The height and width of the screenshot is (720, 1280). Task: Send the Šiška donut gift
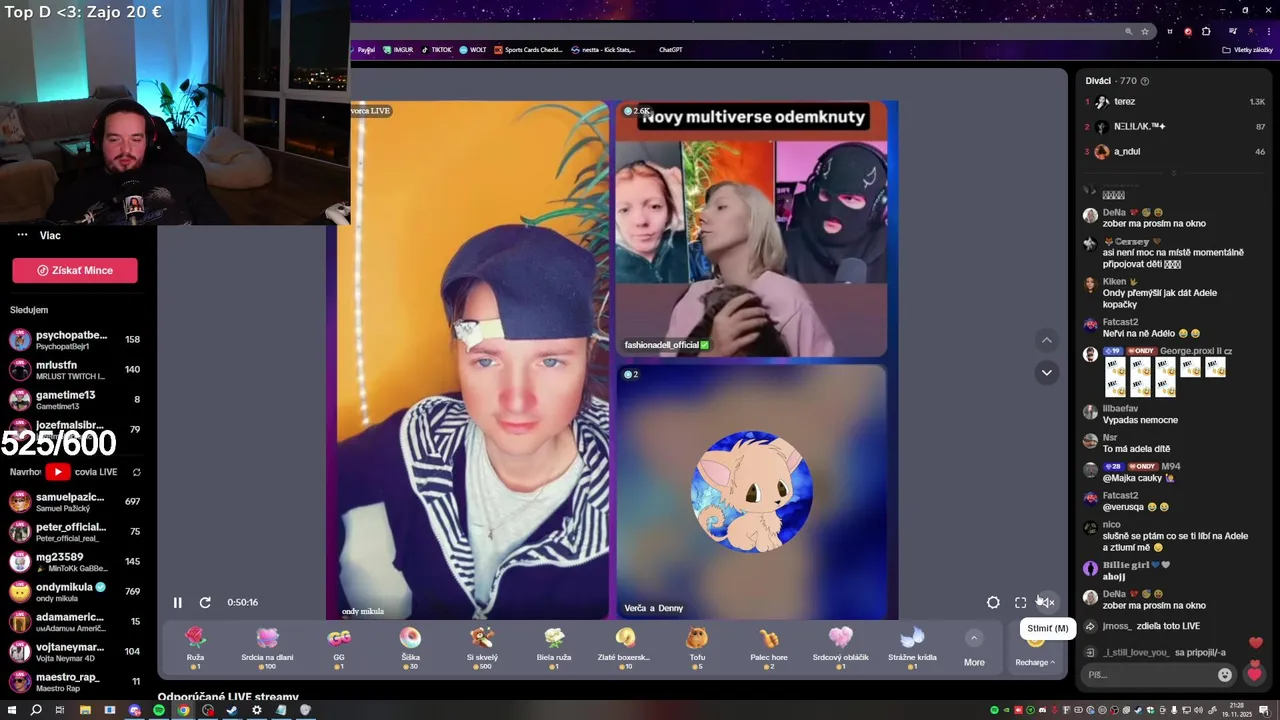[x=410, y=647]
